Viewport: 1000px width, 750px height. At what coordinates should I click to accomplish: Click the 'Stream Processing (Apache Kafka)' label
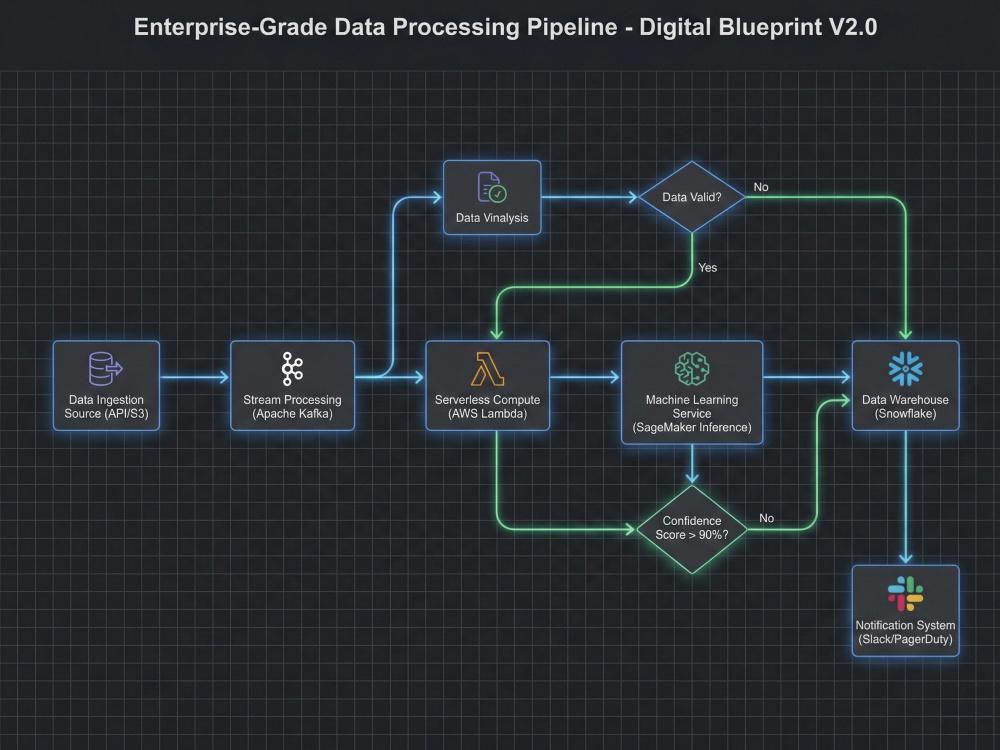point(292,407)
